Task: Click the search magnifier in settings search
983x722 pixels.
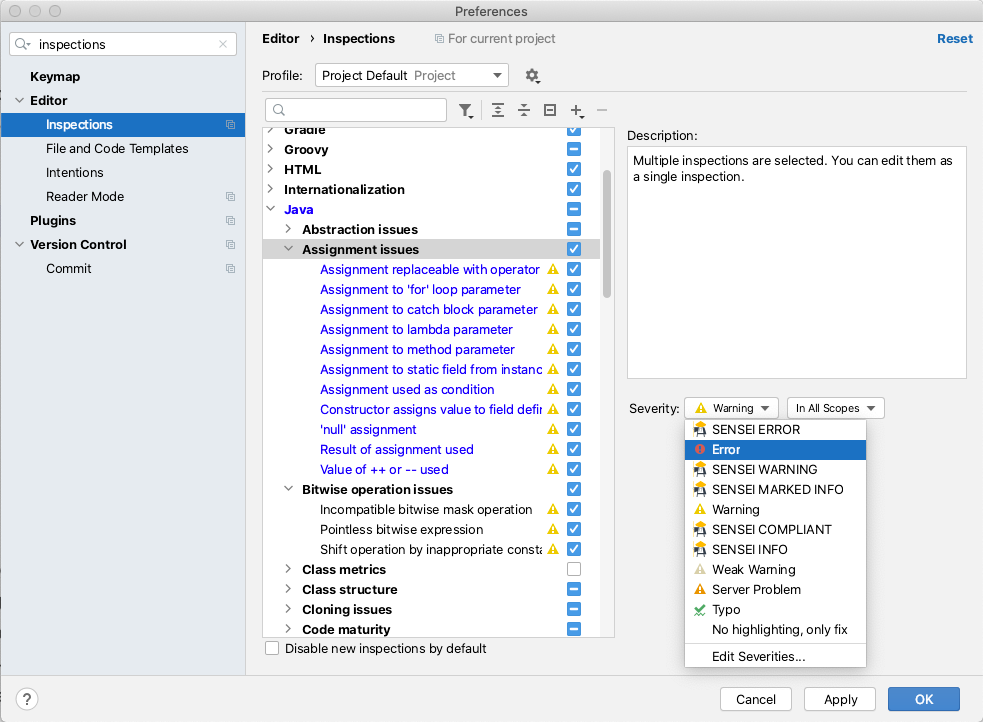Action: (x=23, y=44)
